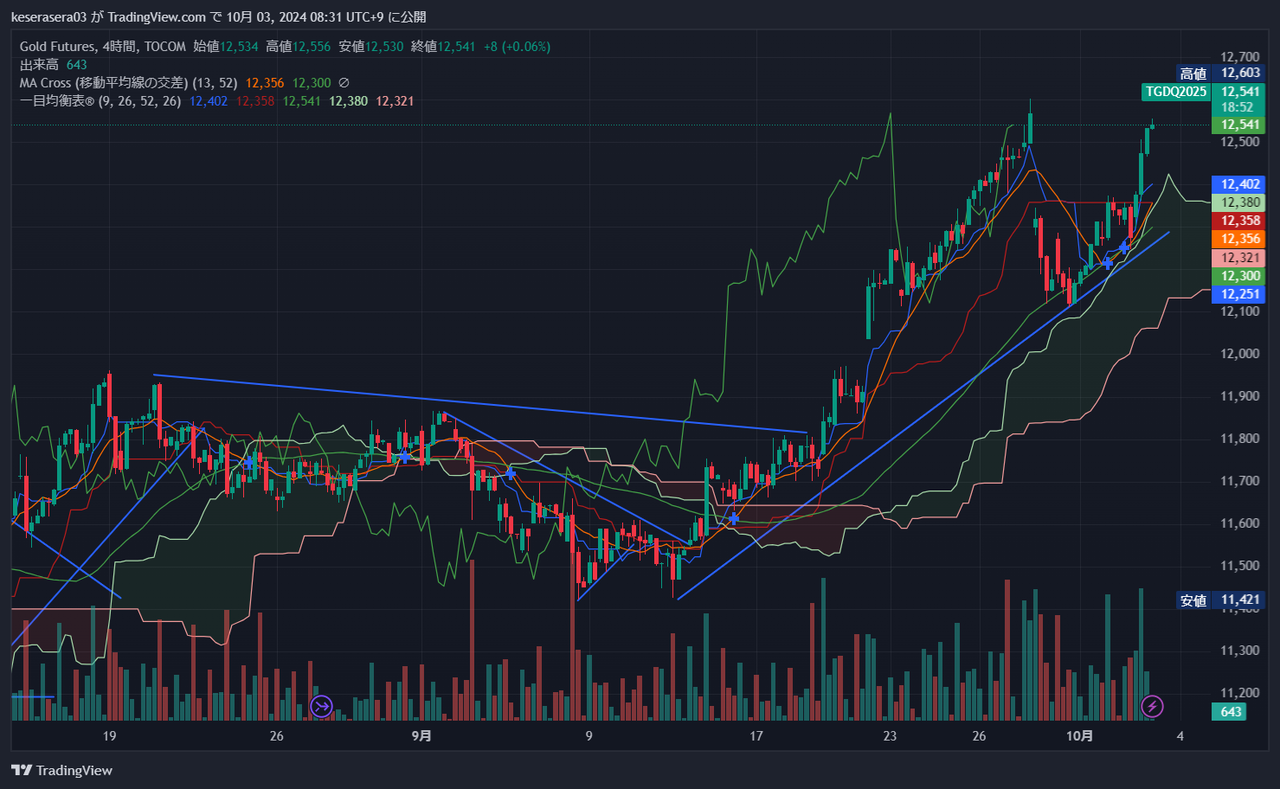1280x789 pixels.
Task: Open the TradingView logo at bottom left
Action: click(x=62, y=770)
